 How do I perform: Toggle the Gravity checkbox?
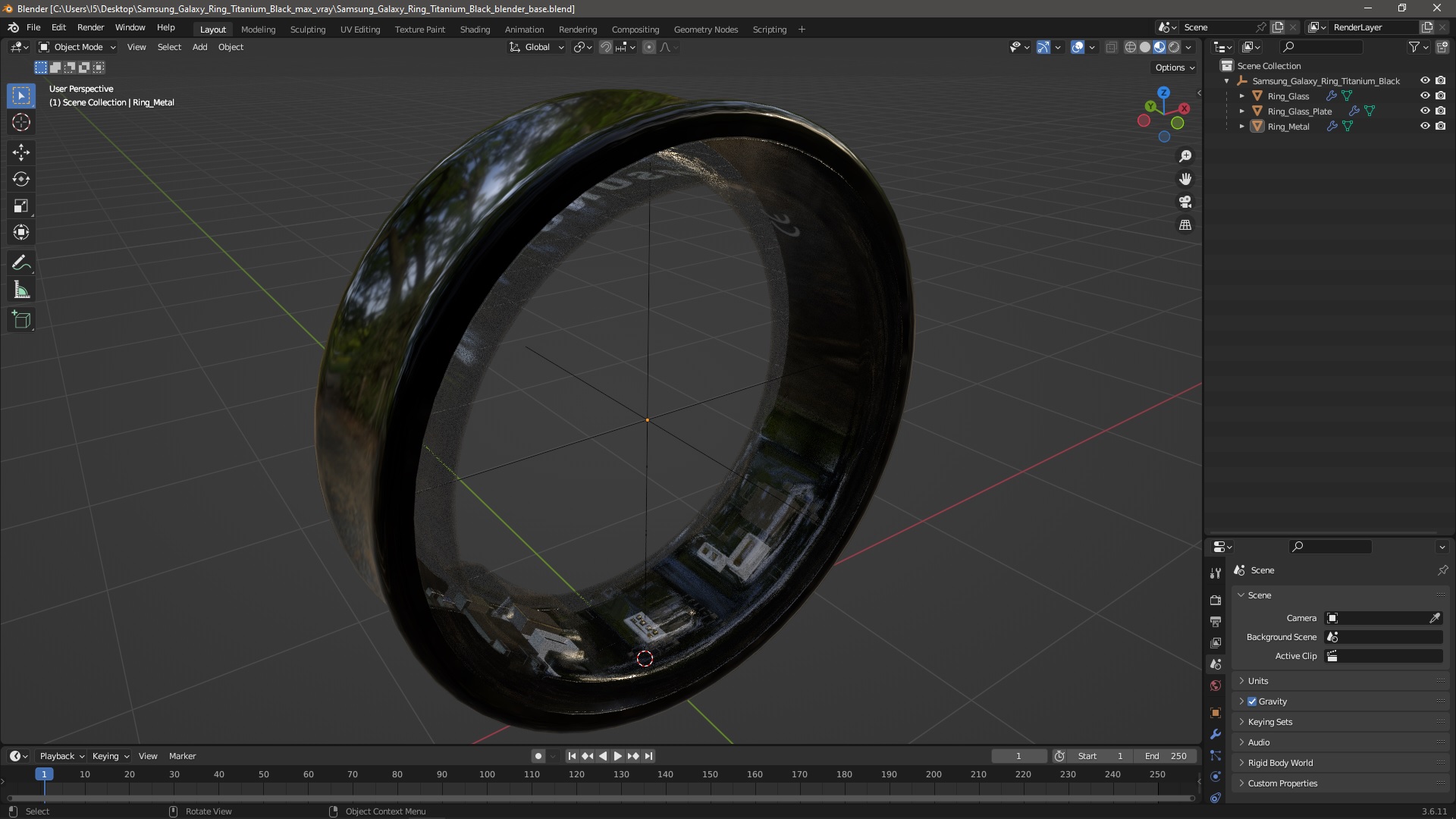click(x=1252, y=701)
